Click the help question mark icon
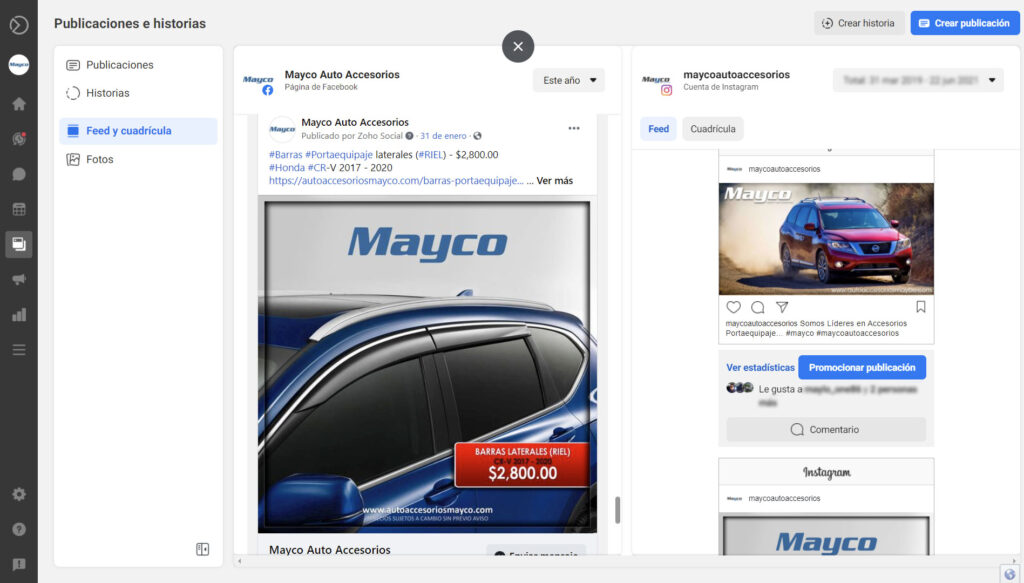 click(x=19, y=529)
